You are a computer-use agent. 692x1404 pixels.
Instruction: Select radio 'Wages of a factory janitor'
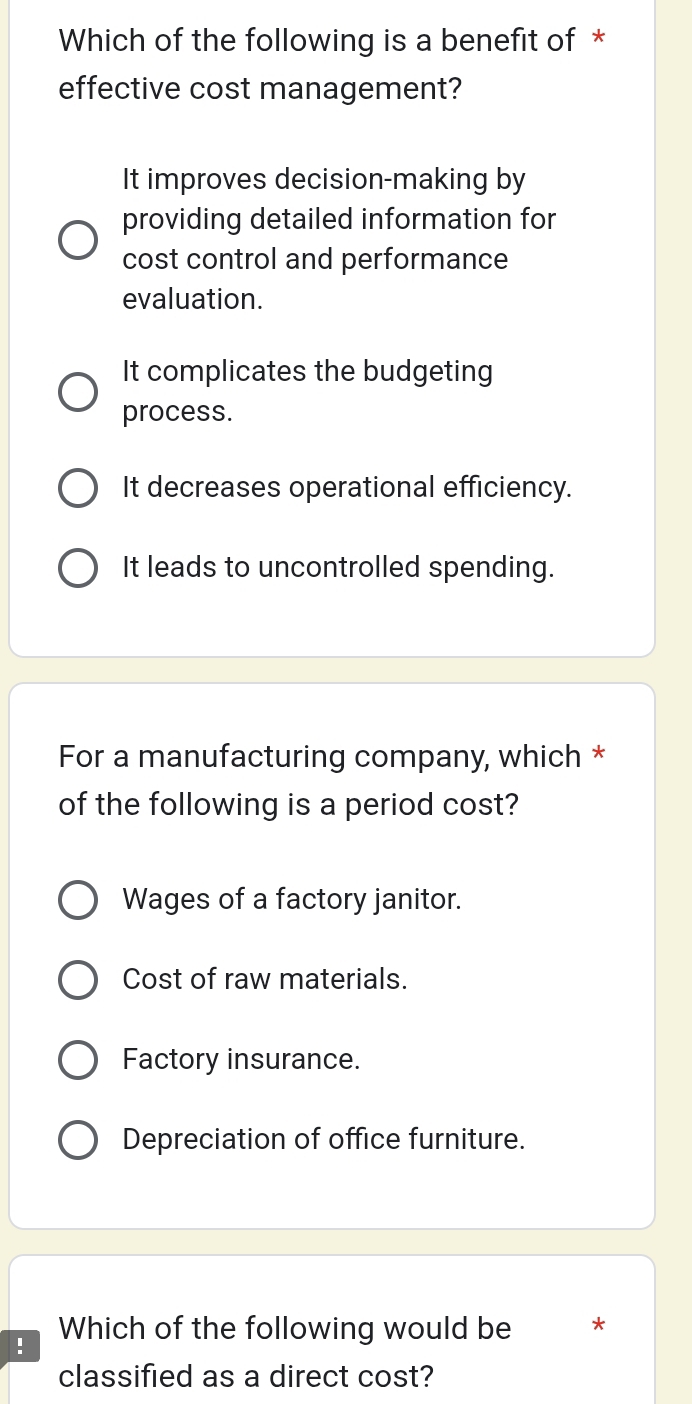tap(78, 900)
